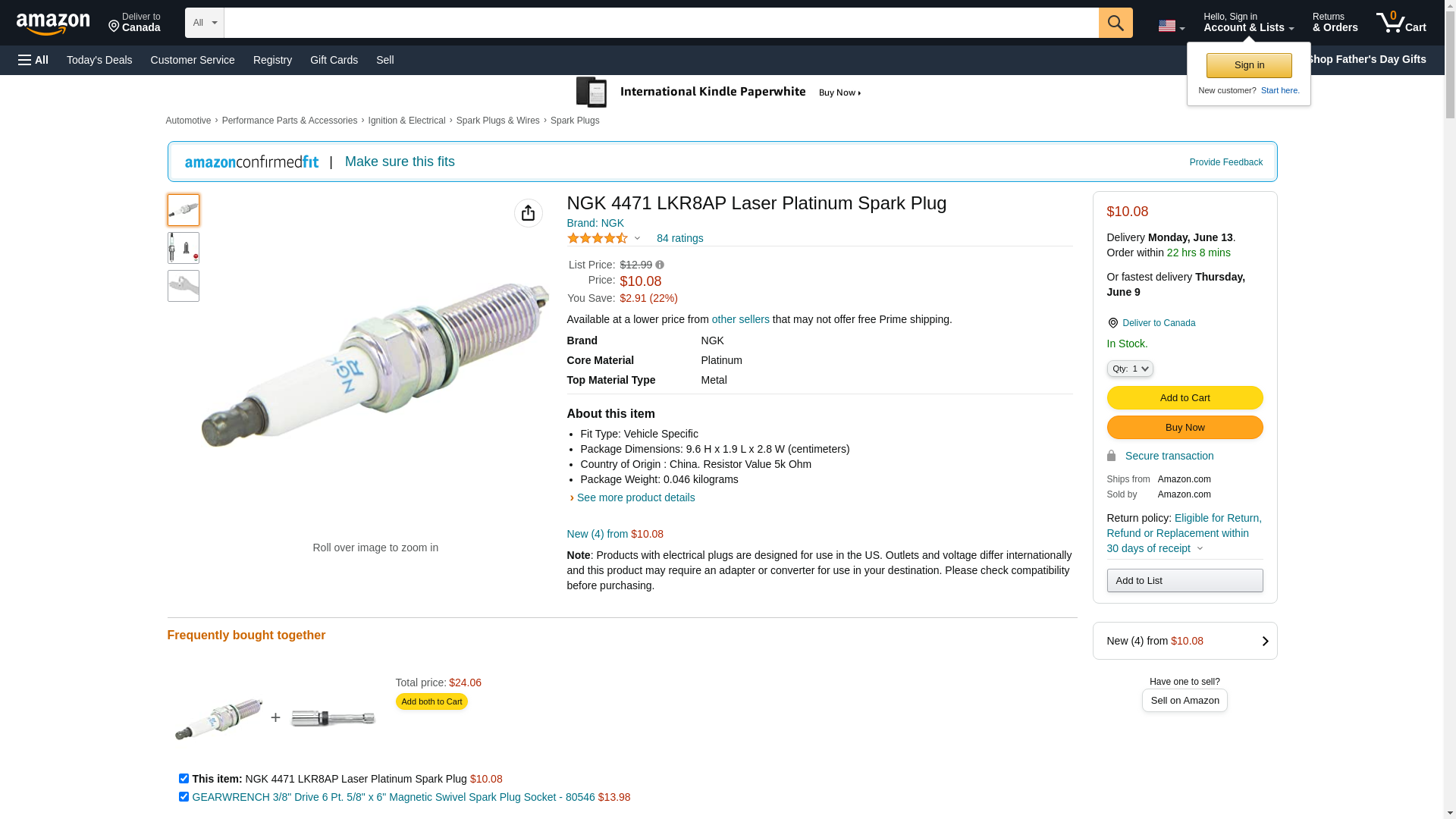
Task: Uncheck the NGK 4471 spark plug checkbox
Action: point(184,778)
